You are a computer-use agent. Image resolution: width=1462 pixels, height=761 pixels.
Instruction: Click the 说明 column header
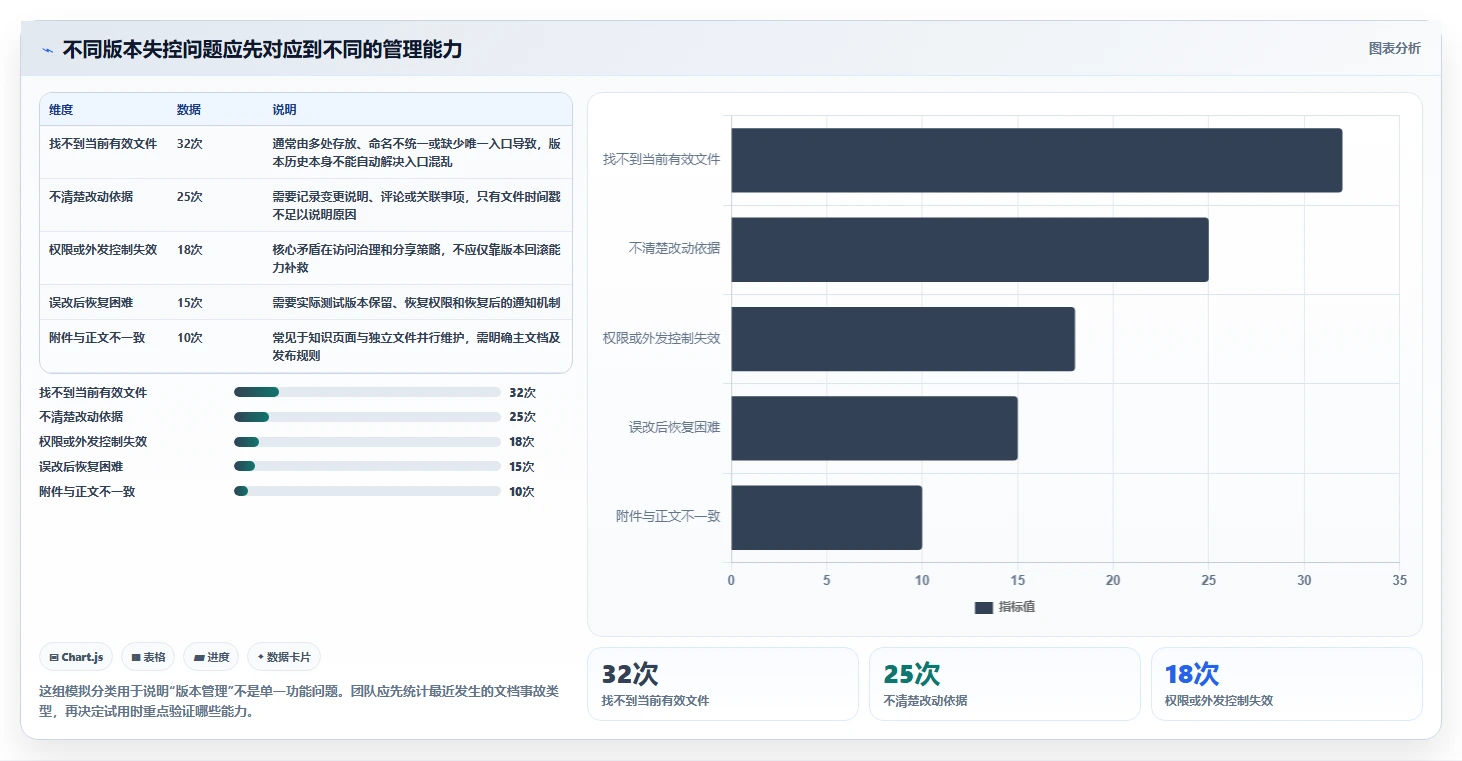284,110
